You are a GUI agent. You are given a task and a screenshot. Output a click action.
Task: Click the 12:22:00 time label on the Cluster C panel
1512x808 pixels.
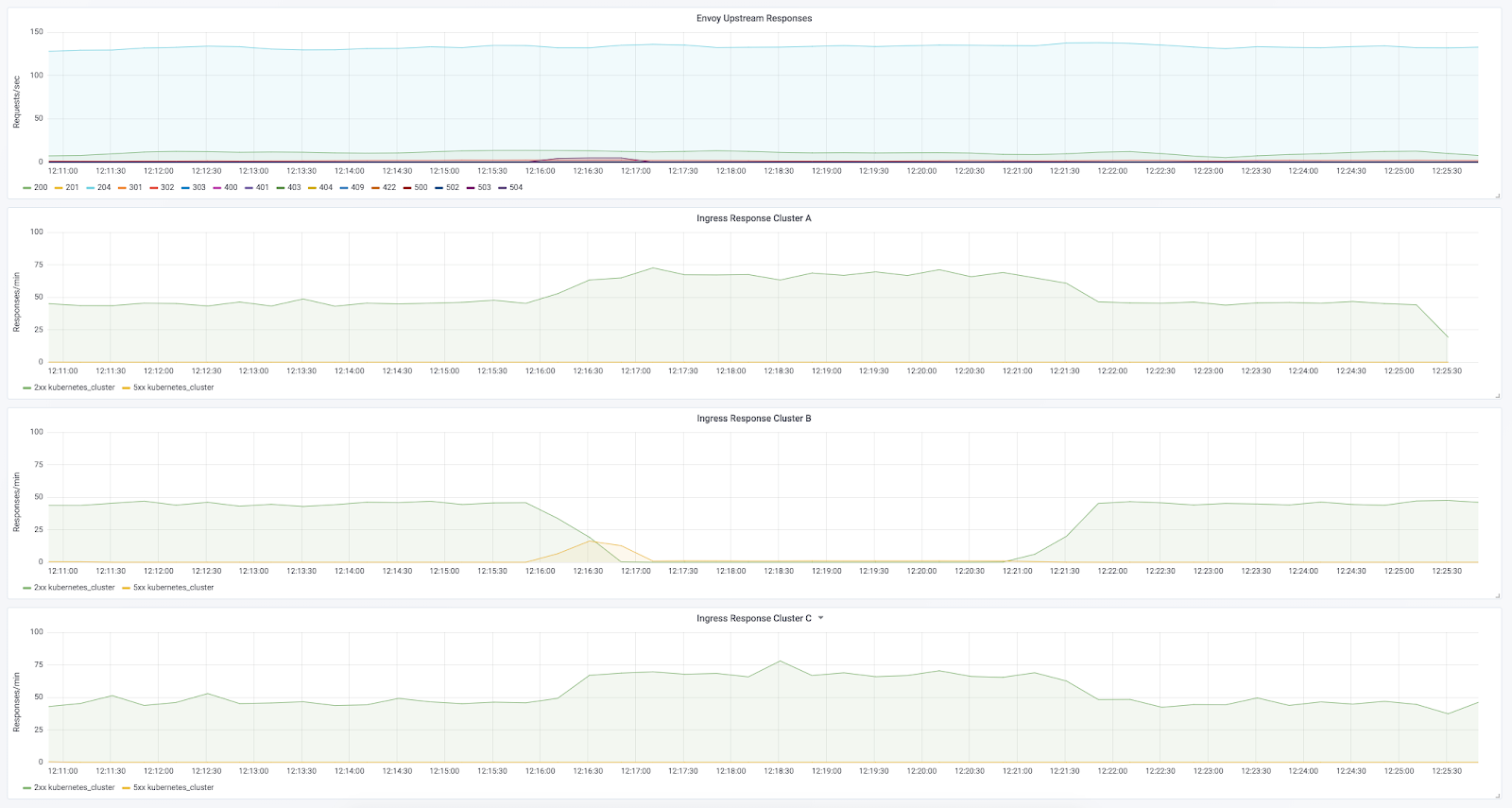(x=1112, y=771)
